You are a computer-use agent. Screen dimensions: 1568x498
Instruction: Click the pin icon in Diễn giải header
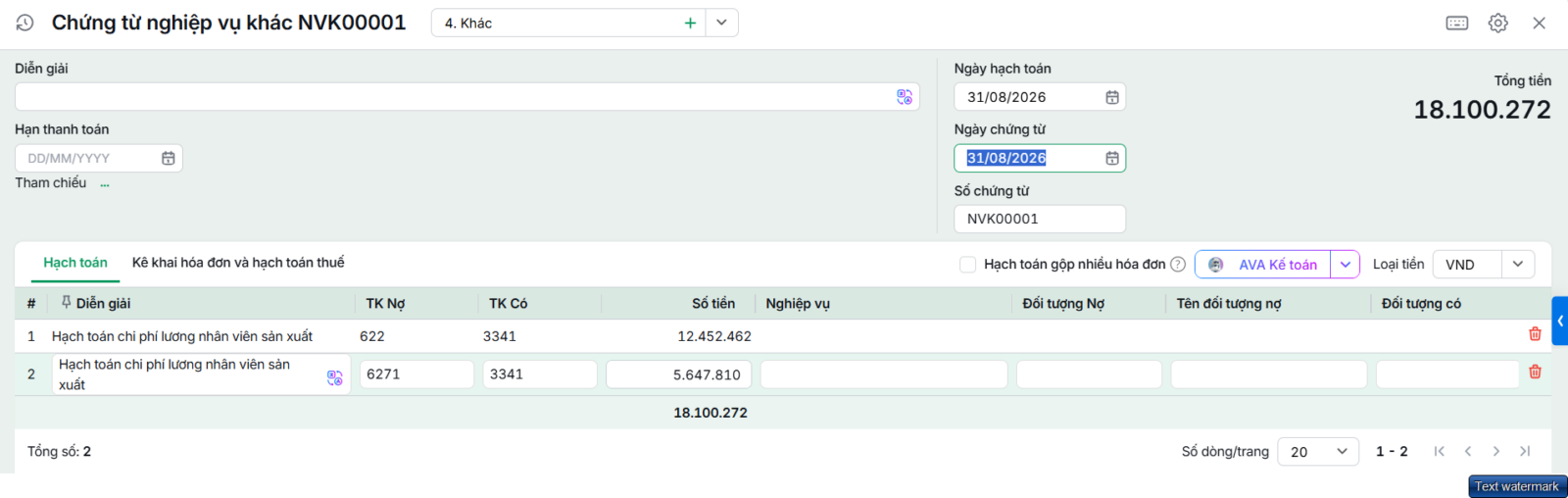click(67, 303)
